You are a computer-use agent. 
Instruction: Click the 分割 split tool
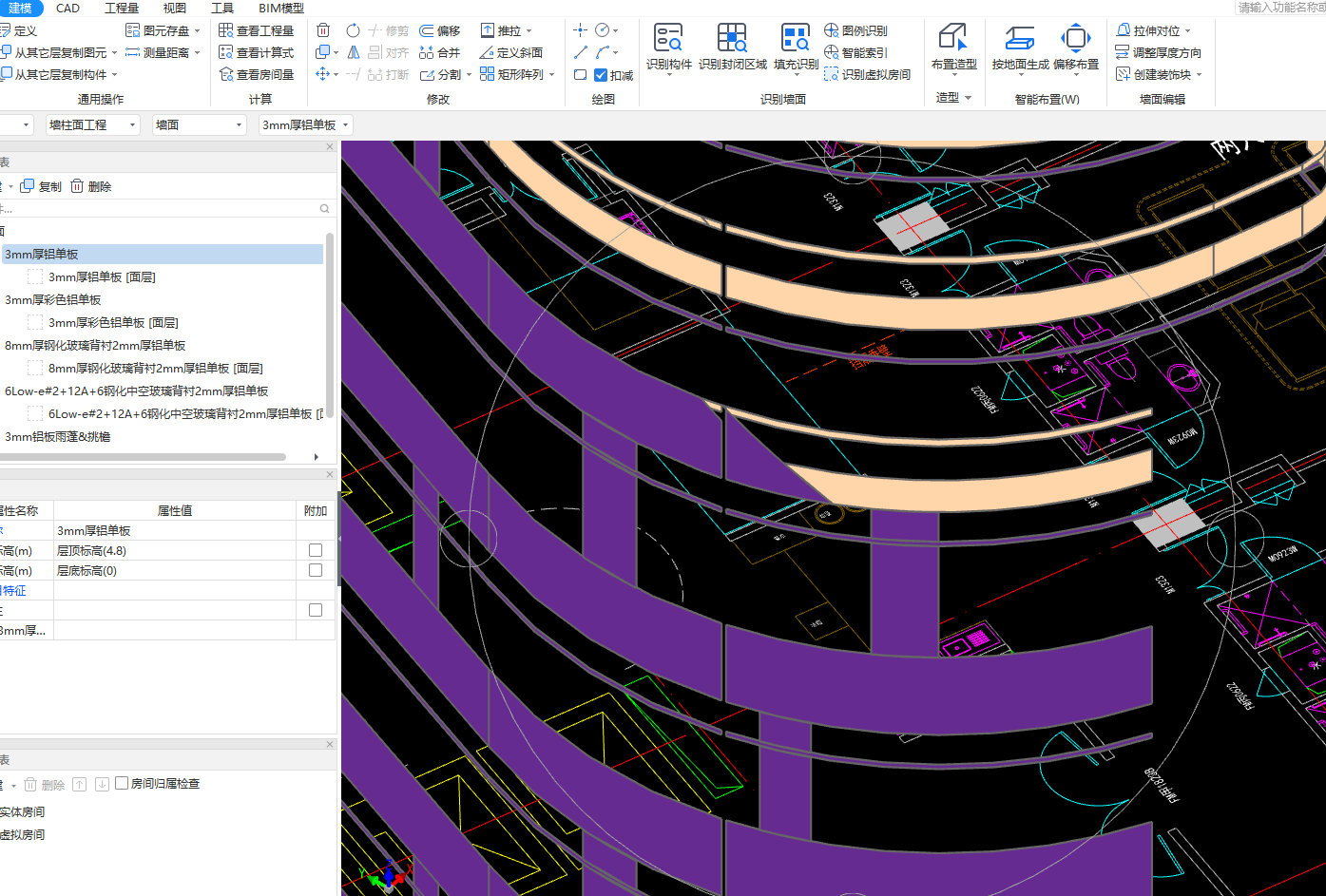(x=440, y=75)
